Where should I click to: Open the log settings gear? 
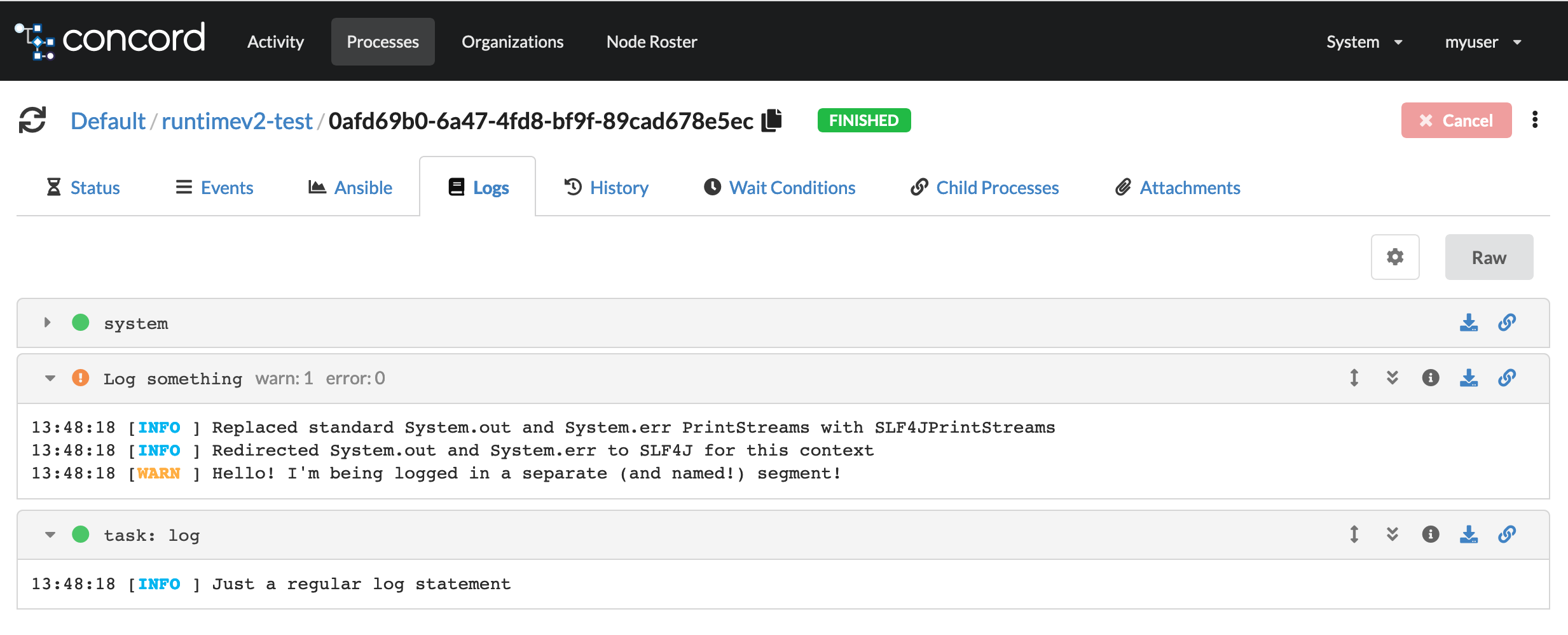(1394, 257)
